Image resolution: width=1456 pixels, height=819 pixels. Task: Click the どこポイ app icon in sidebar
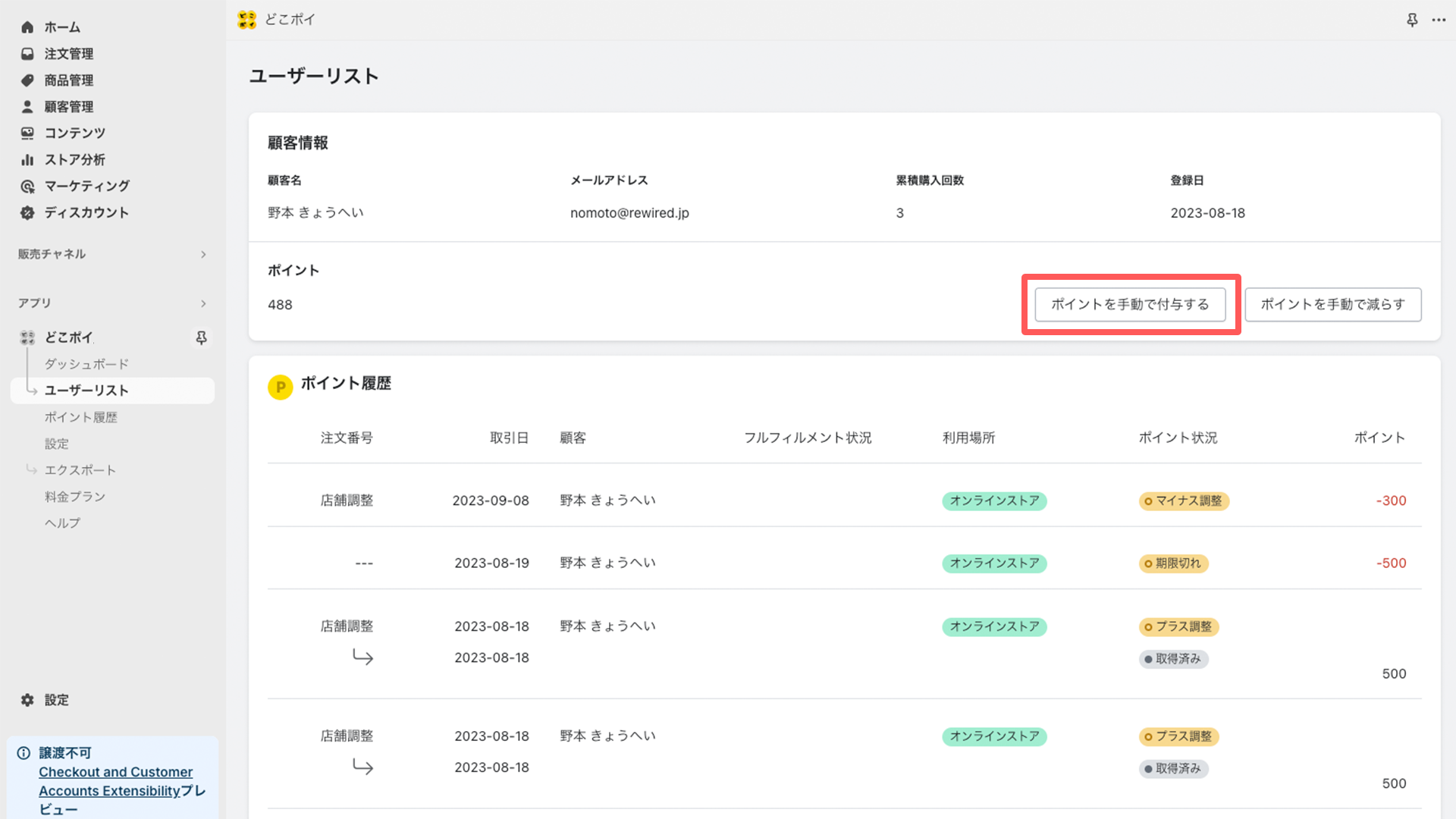(x=27, y=337)
